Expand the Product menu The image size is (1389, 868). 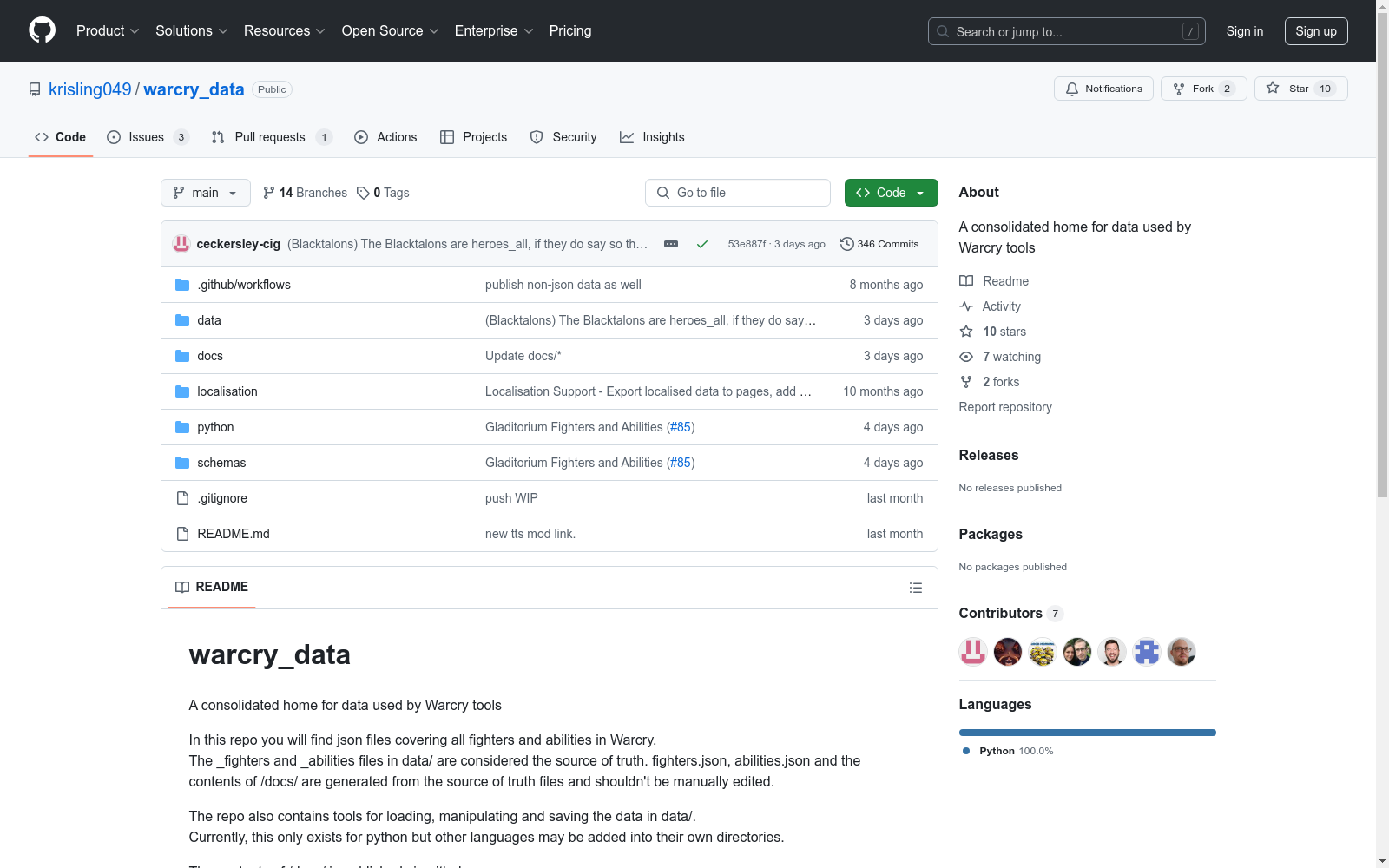(108, 31)
